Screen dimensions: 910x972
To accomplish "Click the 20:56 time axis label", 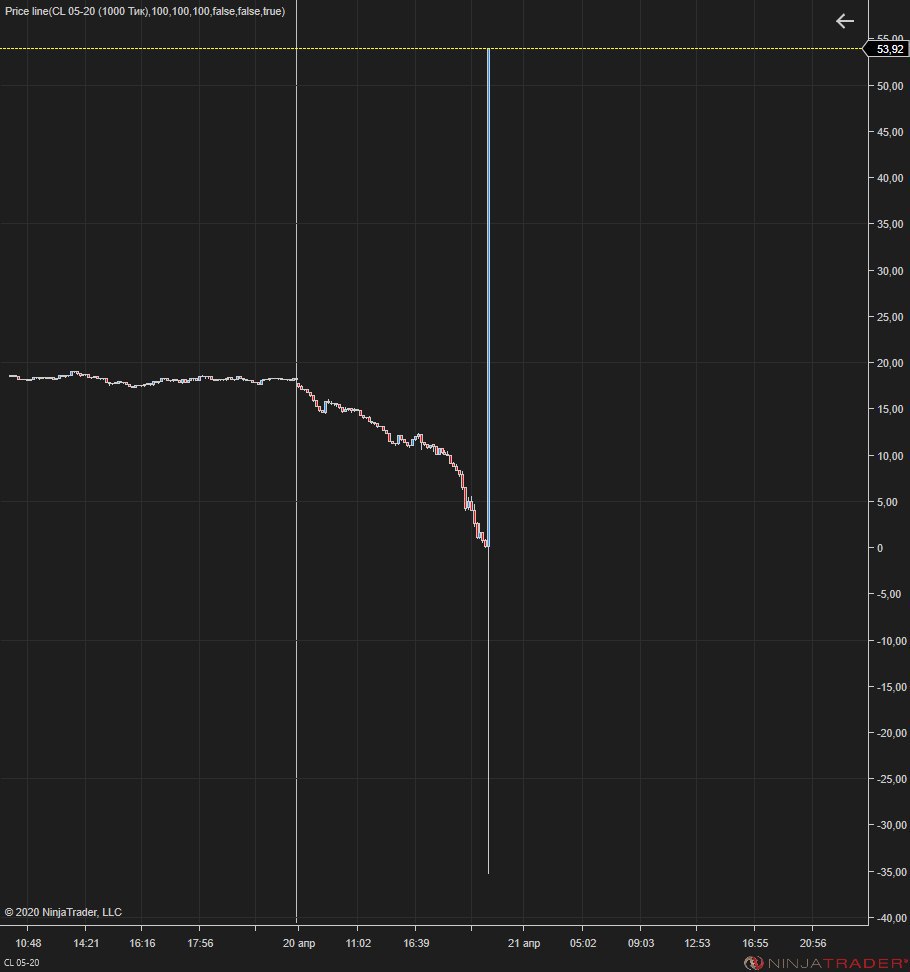I will coord(813,943).
